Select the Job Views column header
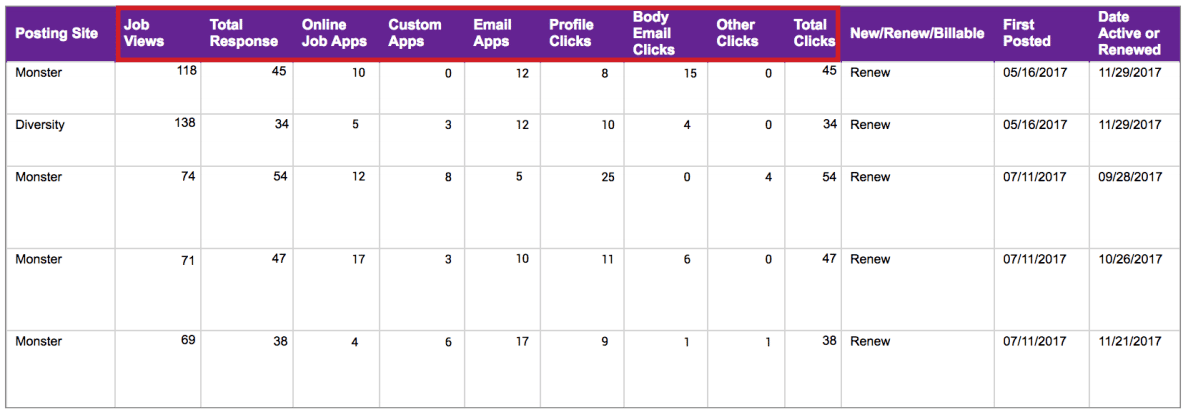The height and width of the screenshot is (414, 1189). click(x=144, y=33)
